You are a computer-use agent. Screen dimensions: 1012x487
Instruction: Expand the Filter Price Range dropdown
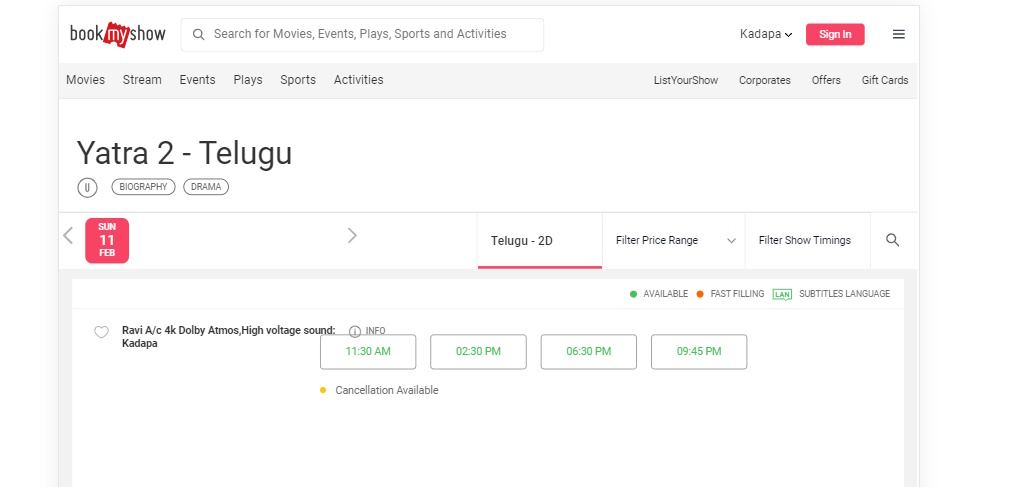click(675, 240)
